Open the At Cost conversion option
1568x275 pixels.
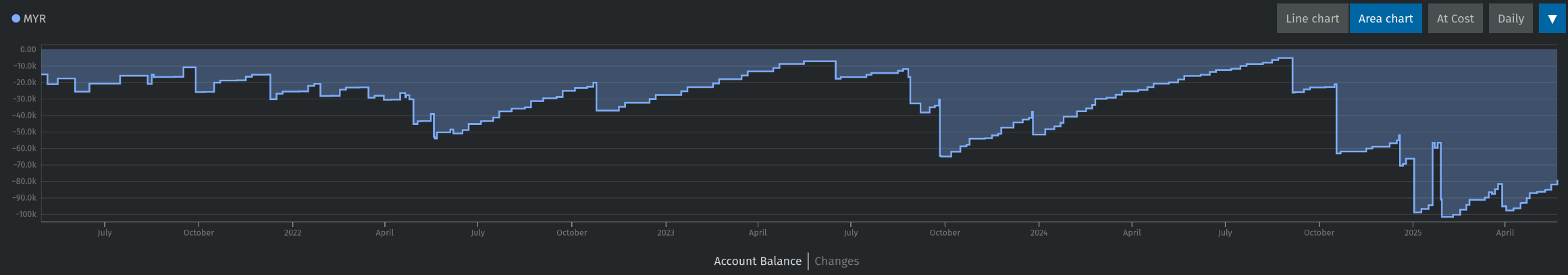1455,19
